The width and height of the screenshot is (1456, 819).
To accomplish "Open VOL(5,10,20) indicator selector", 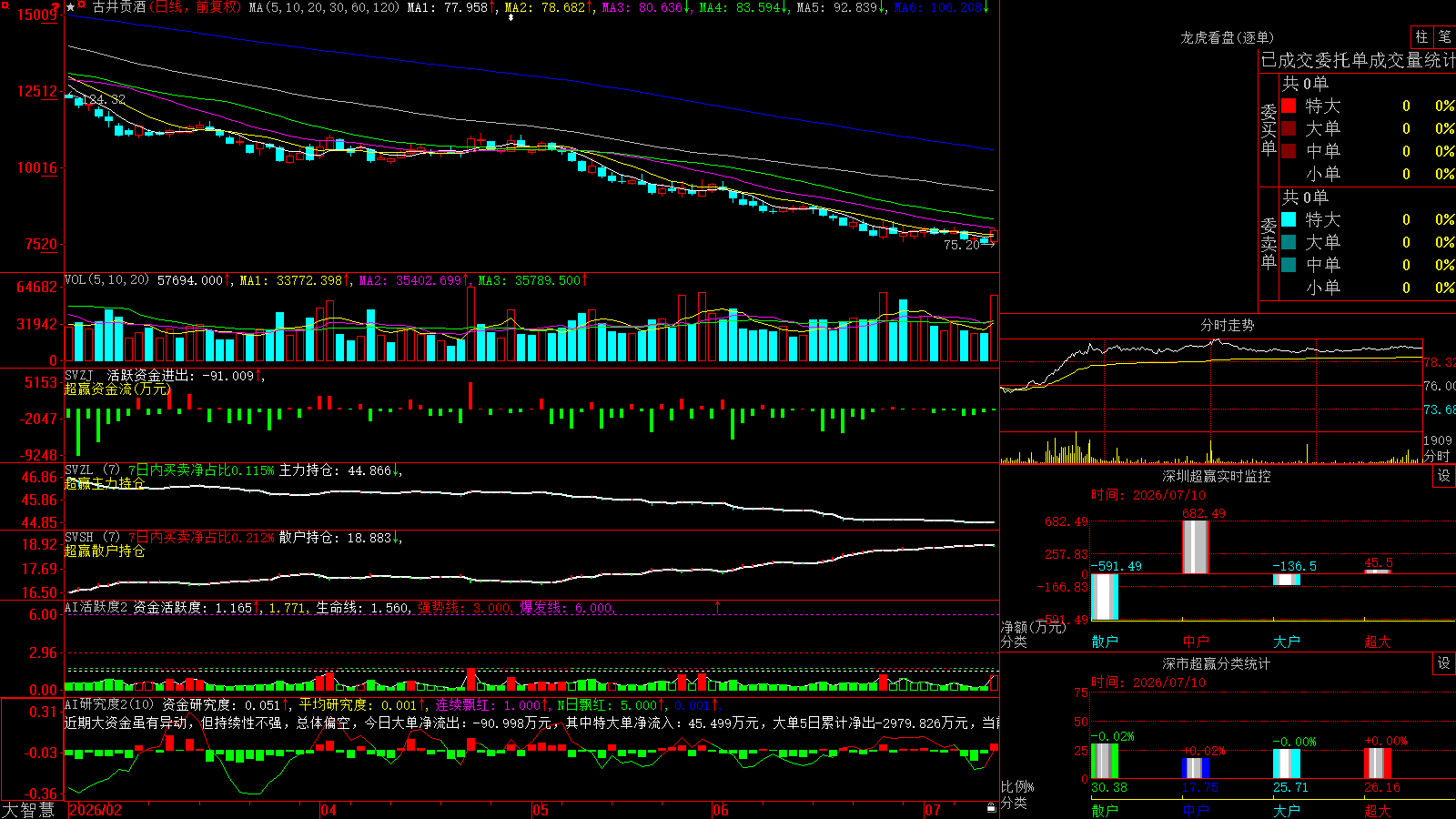I will tap(106, 280).
